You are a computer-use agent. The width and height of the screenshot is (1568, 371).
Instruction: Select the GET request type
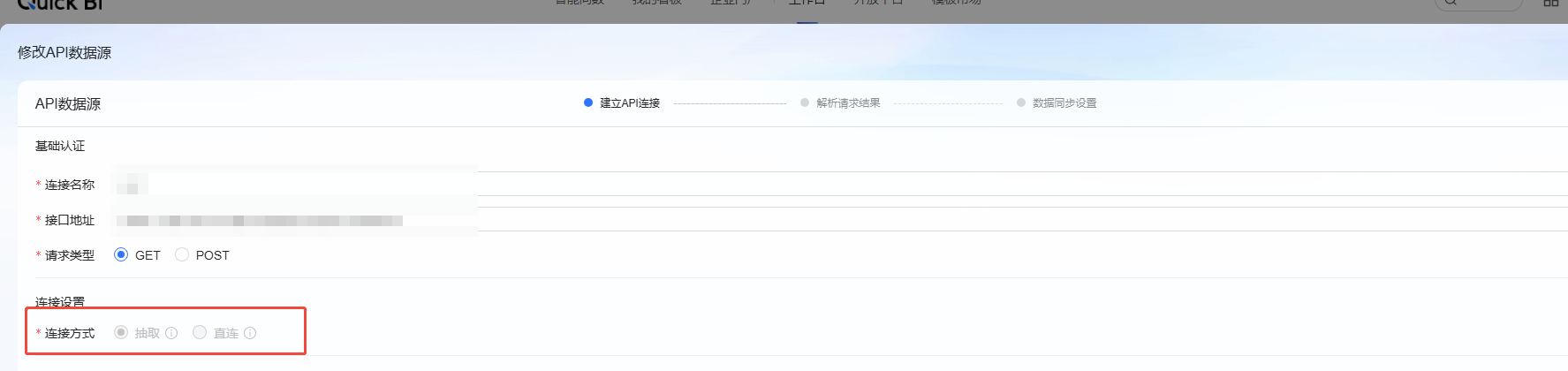(121, 254)
